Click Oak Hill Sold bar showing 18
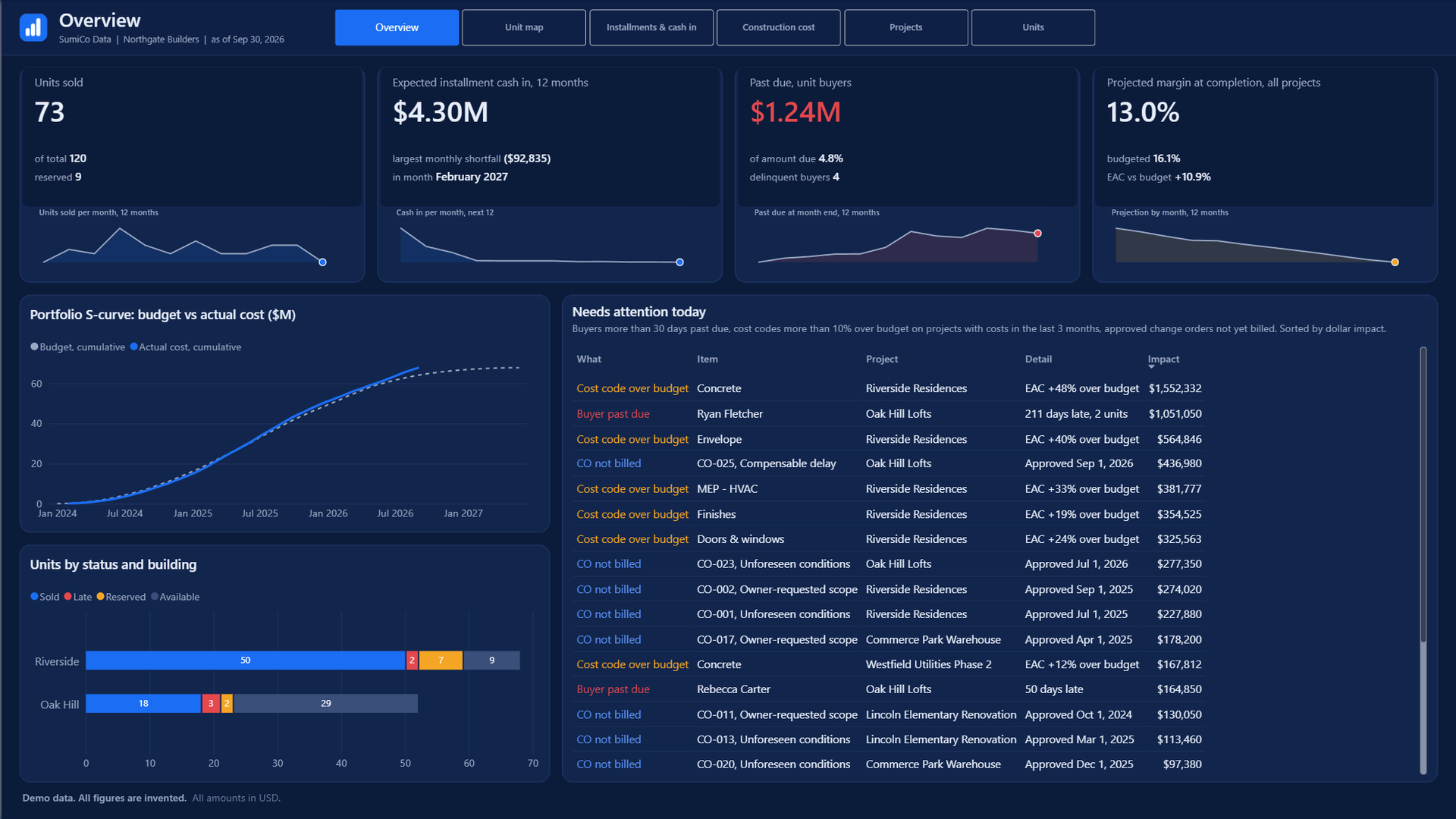The width and height of the screenshot is (1456, 819). [x=143, y=704]
